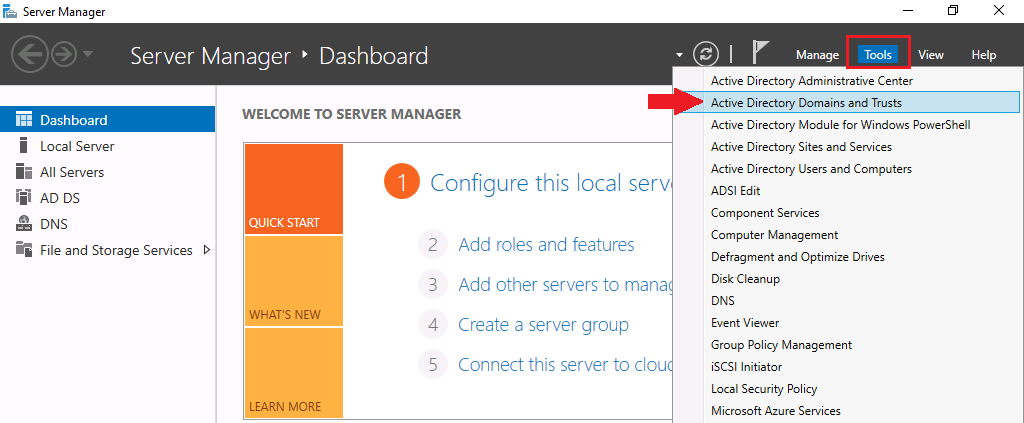Click the QUICK START tile
The height and width of the screenshot is (423, 1024).
(x=294, y=189)
